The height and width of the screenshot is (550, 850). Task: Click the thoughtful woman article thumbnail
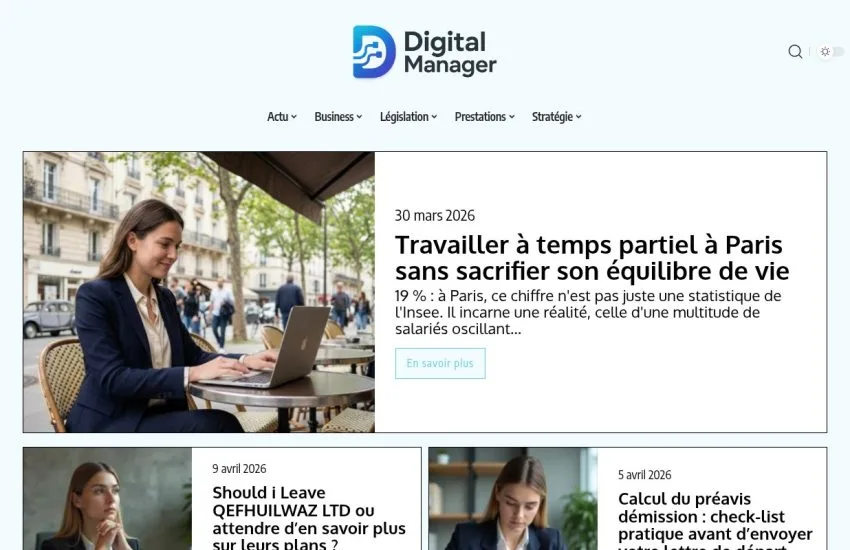click(x=107, y=499)
